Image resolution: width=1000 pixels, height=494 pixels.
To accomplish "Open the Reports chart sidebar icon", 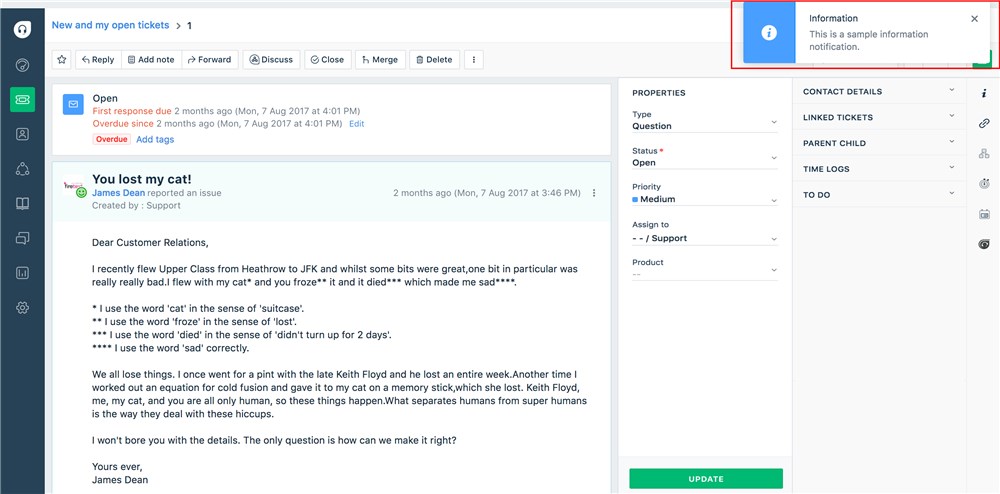I will [x=22, y=273].
